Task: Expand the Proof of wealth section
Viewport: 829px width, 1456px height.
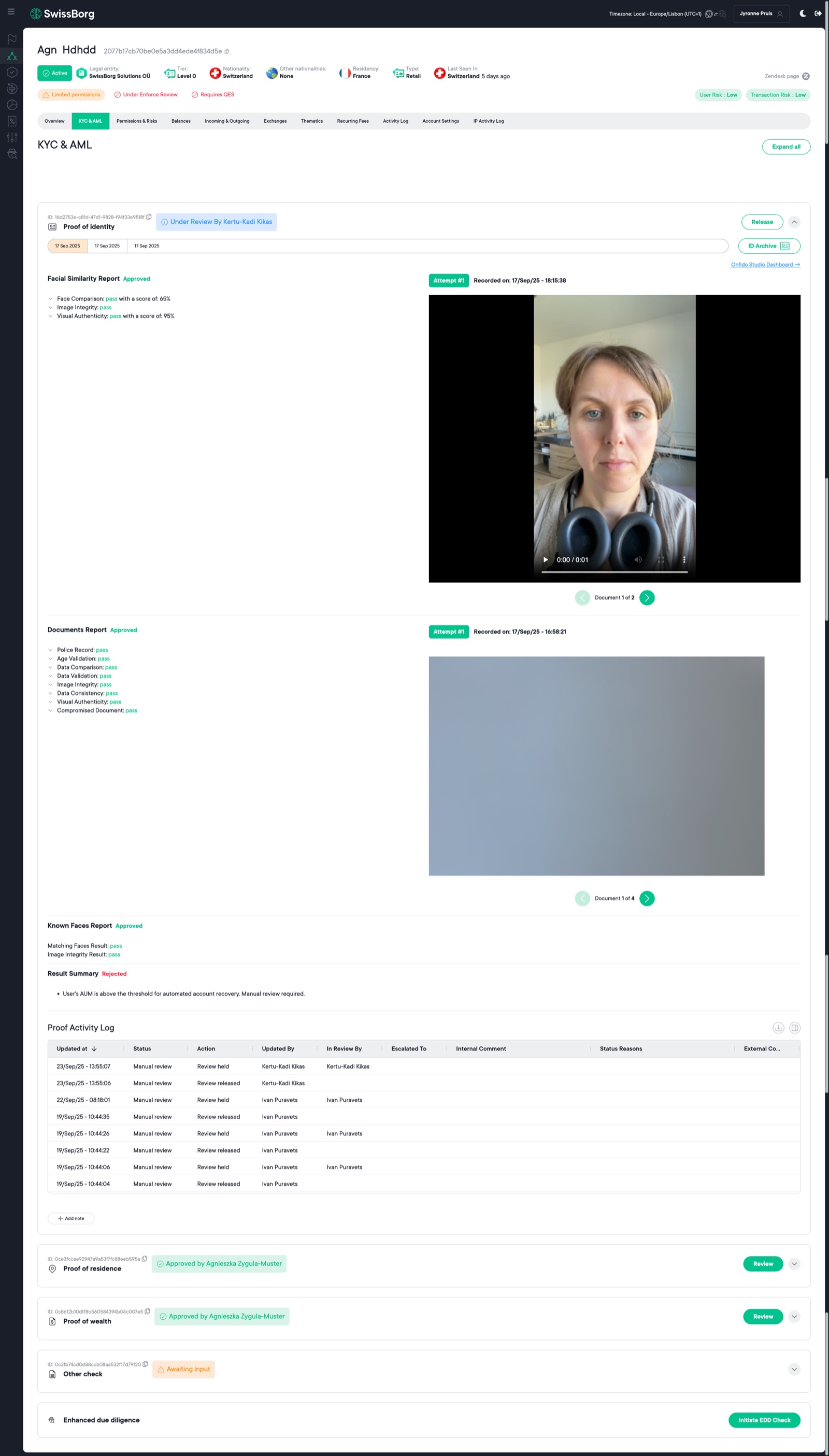Action: pyautogui.click(x=794, y=1317)
